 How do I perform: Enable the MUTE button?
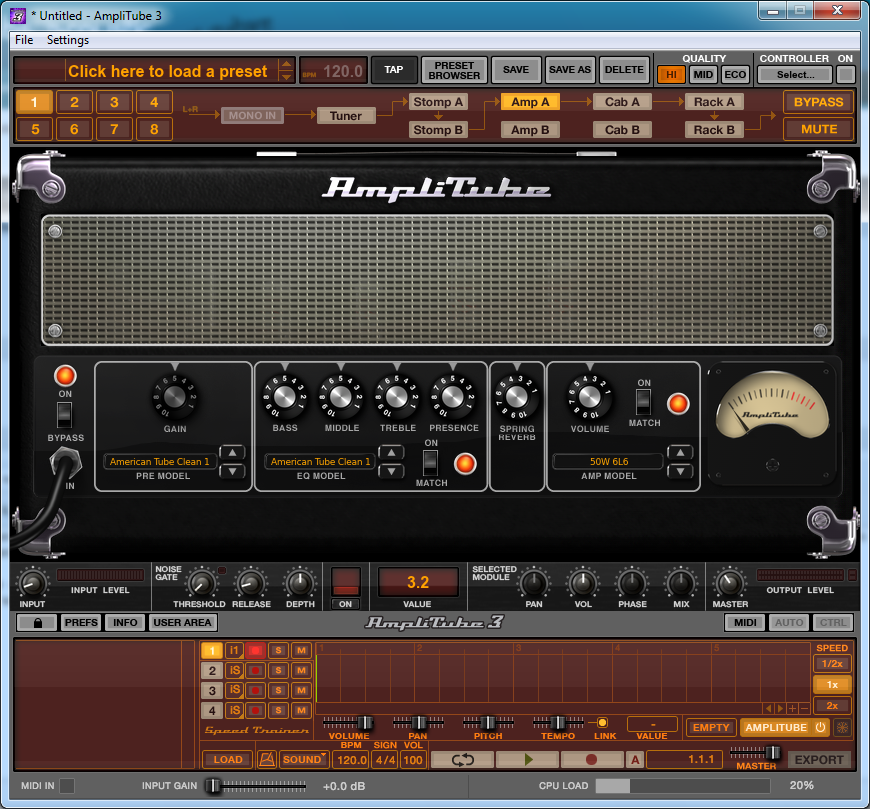pos(818,129)
